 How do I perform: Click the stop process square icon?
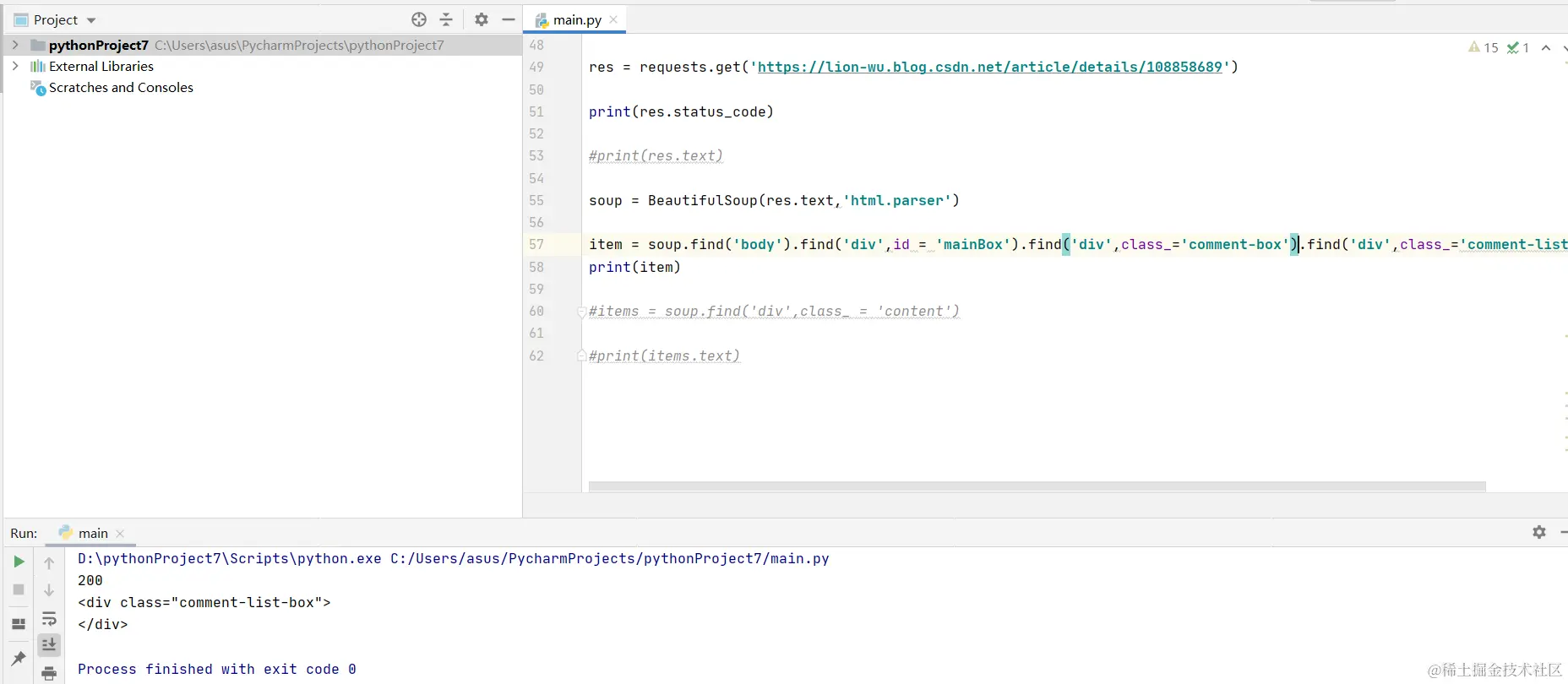point(19,589)
